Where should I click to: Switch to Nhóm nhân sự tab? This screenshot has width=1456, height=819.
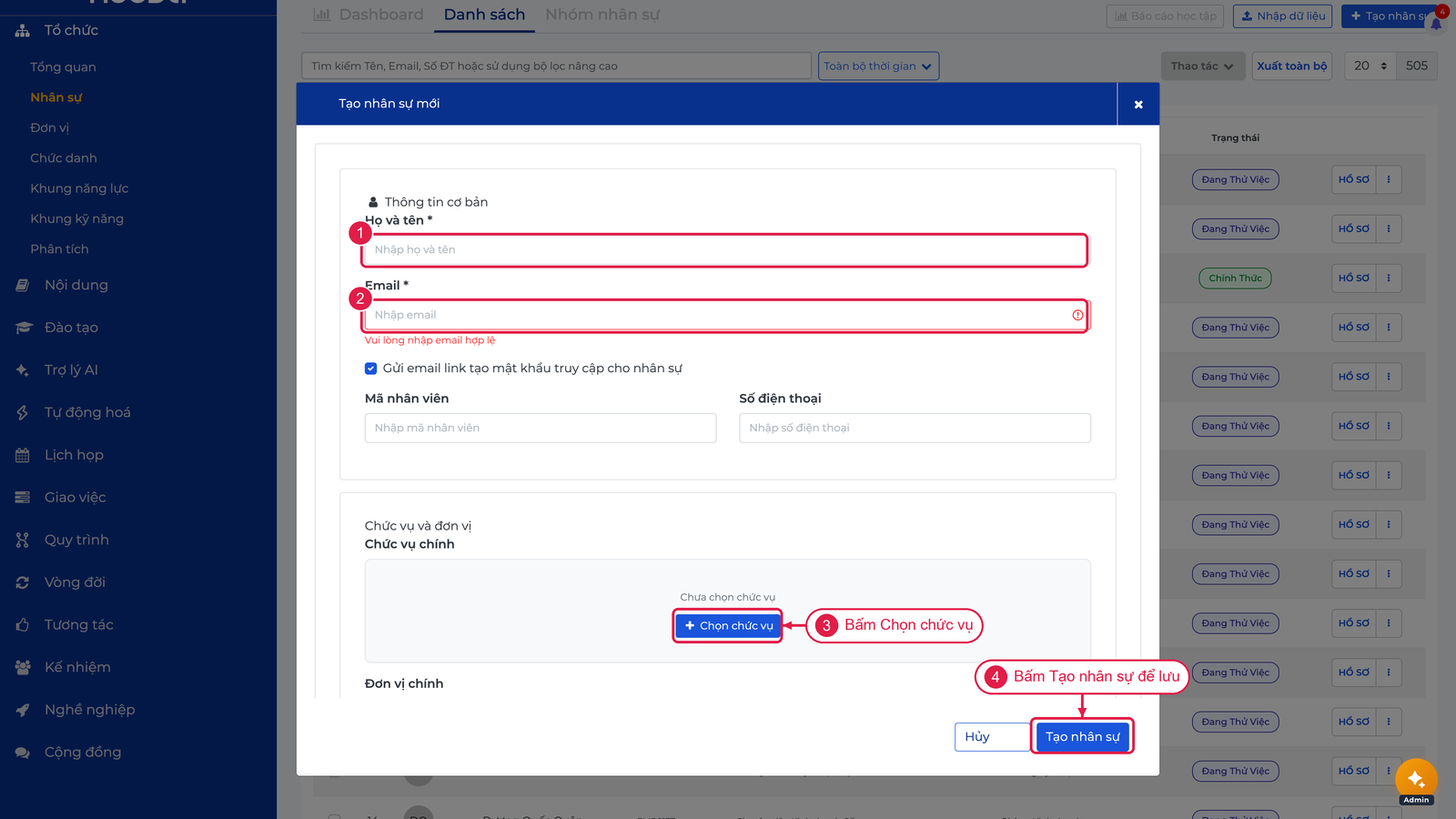pos(602,15)
